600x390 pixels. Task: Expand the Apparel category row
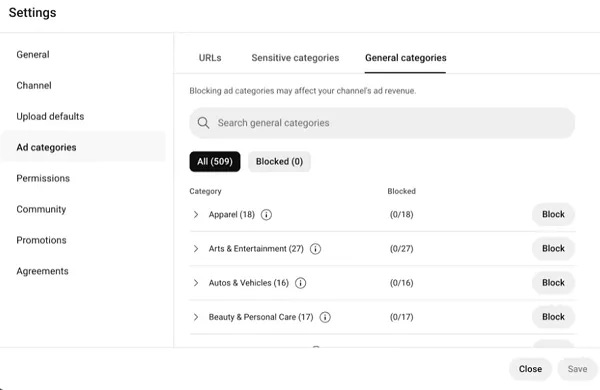[196, 214]
